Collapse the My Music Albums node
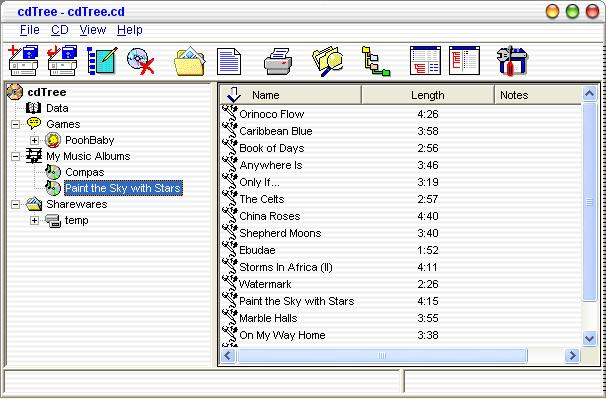The image size is (606, 399). point(15,156)
